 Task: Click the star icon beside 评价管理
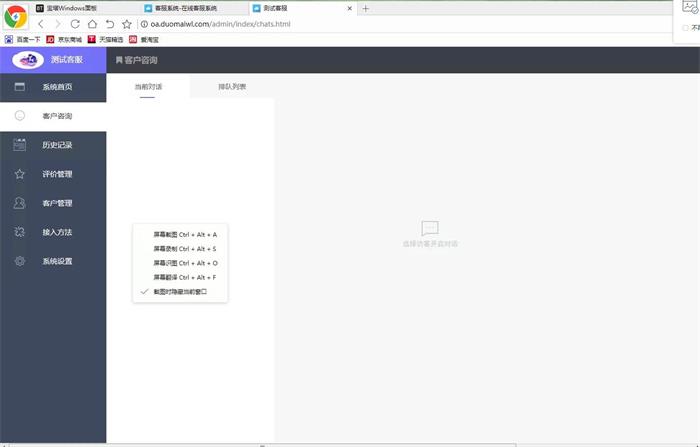(x=20, y=174)
